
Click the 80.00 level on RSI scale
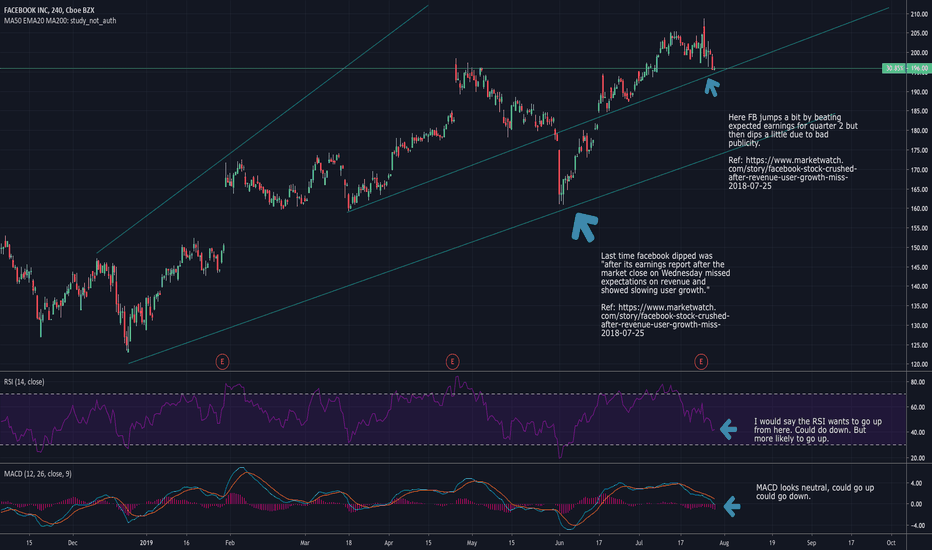click(x=917, y=382)
